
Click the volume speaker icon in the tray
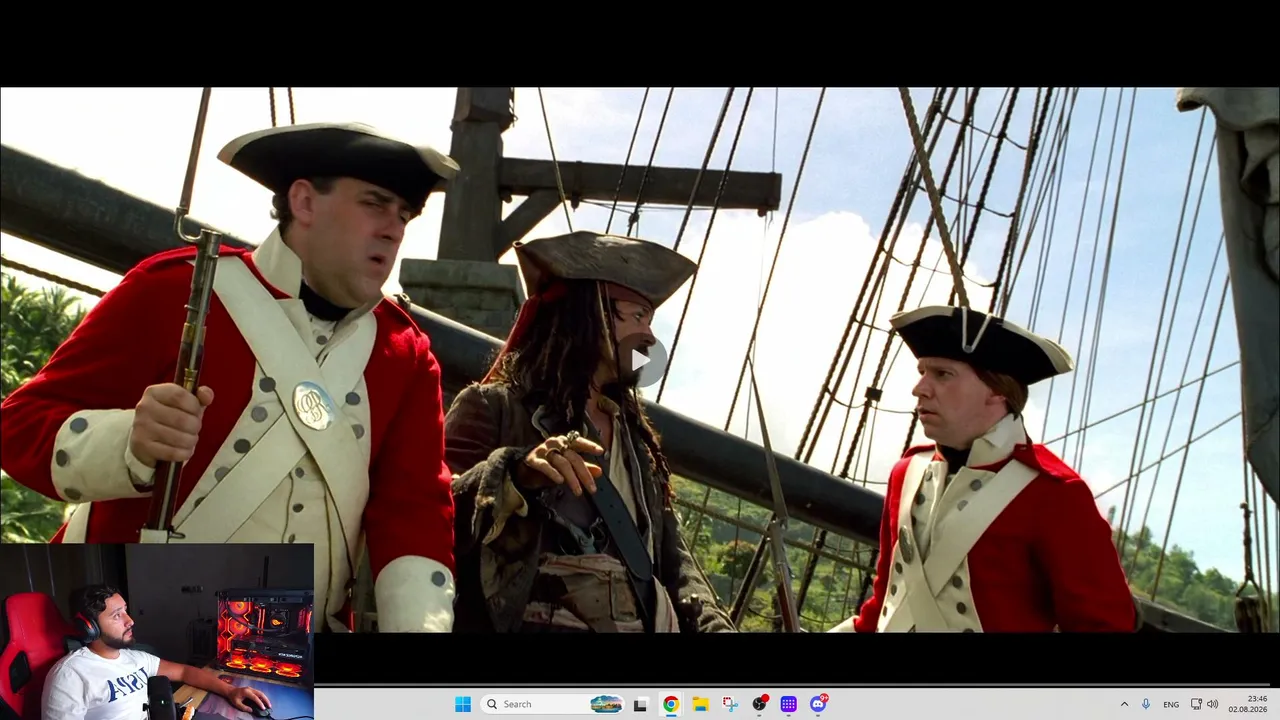[1213, 704]
